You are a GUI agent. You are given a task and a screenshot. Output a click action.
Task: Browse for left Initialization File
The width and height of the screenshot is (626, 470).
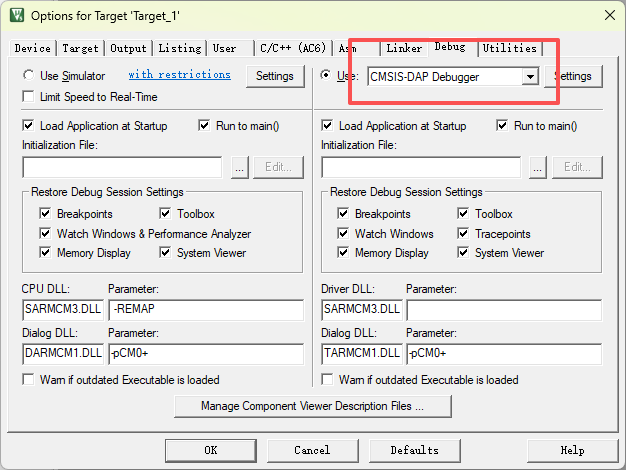[x=239, y=167]
